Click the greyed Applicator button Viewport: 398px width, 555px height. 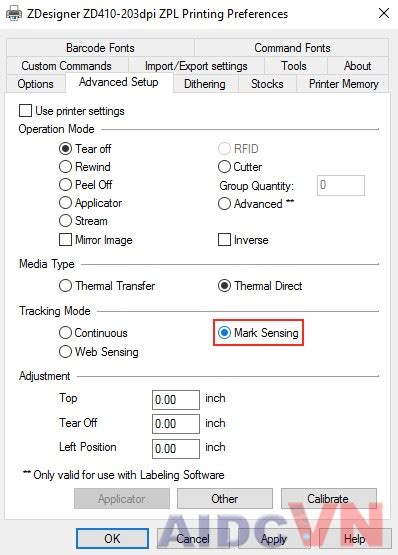[122, 499]
